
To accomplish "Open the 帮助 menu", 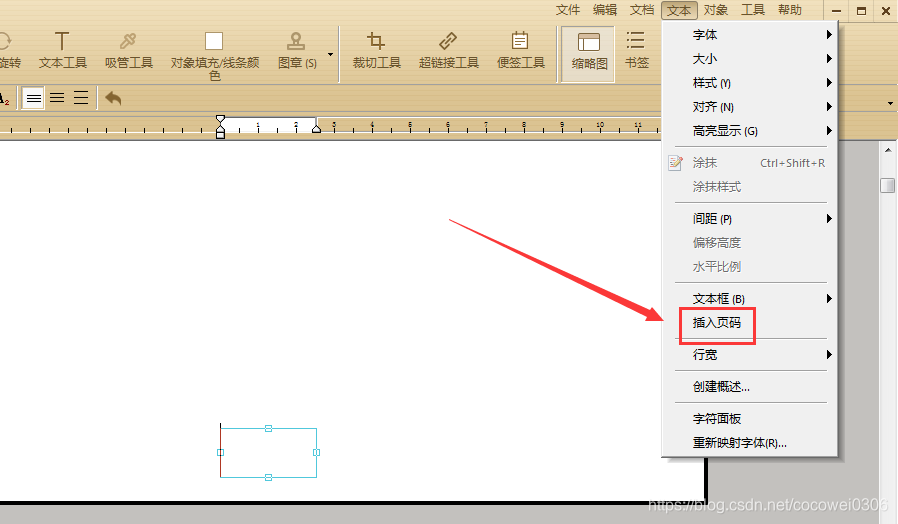I will (x=790, y=10).
